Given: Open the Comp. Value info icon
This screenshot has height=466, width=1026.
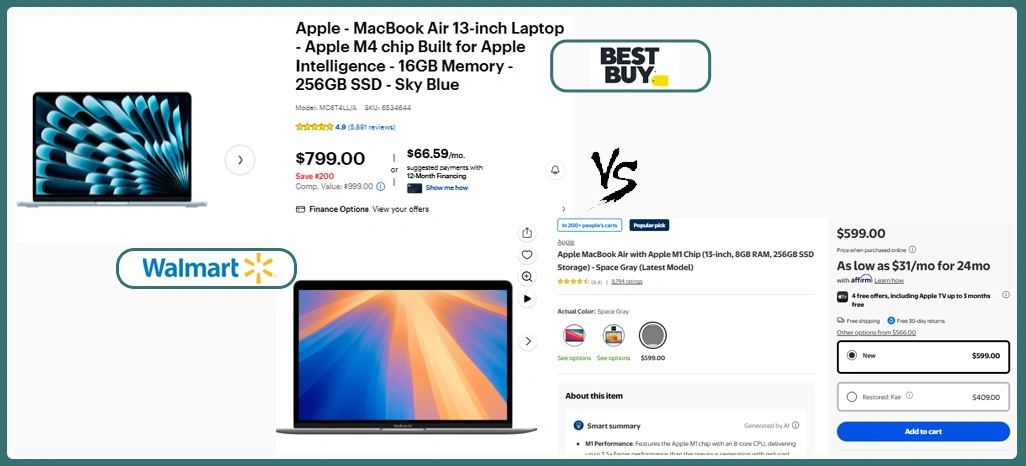Looking at the screenshot, I should pos(380,187).
